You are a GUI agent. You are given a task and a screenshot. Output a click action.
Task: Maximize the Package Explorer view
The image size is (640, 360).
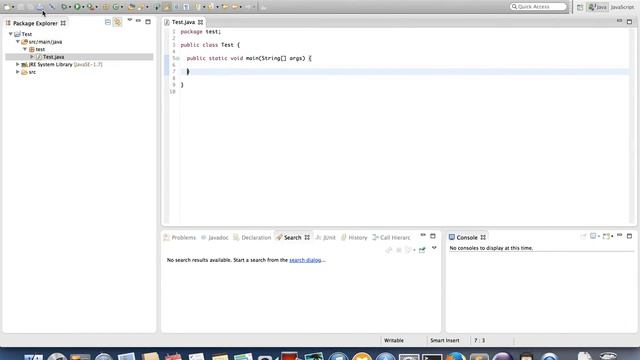coord(148,21)
